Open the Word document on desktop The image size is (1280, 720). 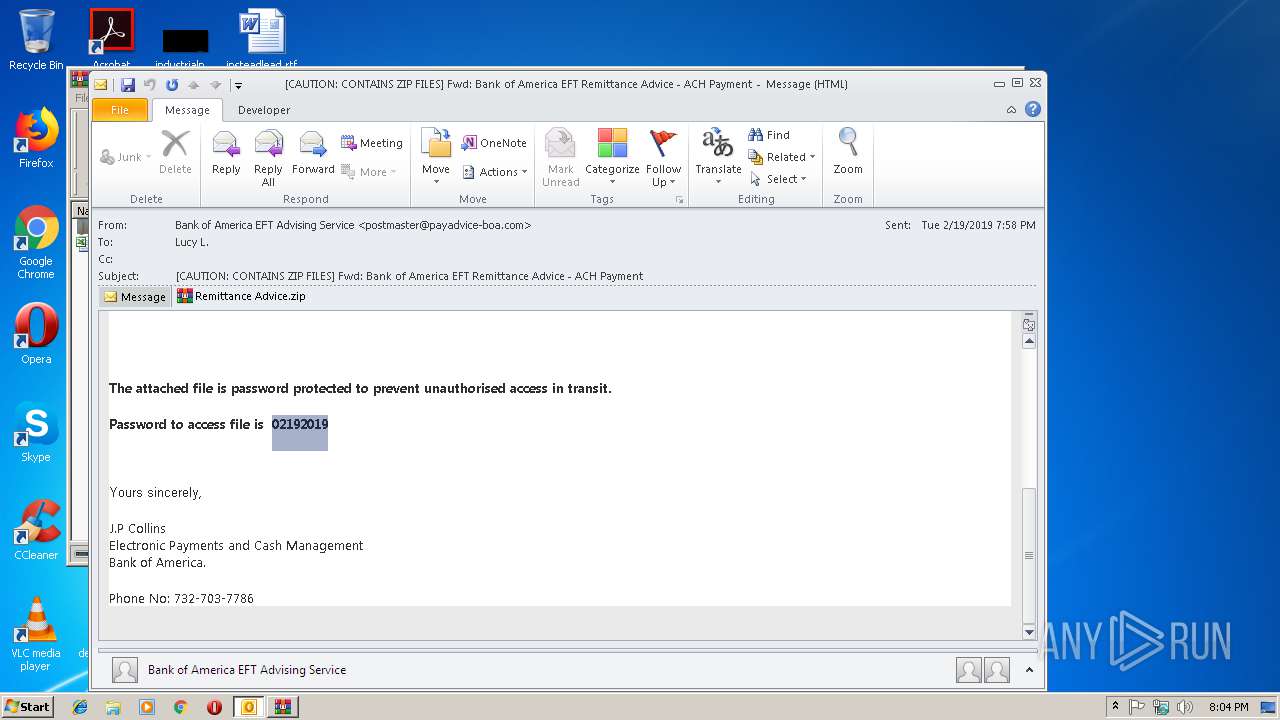coord(262,38)
